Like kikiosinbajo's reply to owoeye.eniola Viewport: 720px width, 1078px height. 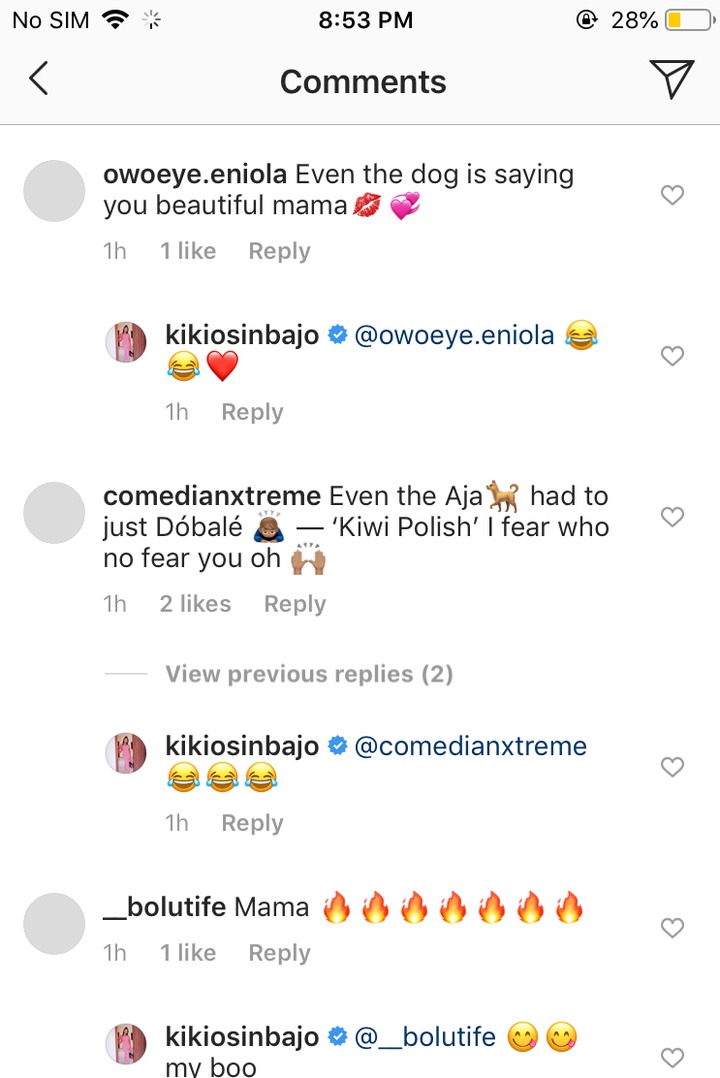[x=673, y=355]
